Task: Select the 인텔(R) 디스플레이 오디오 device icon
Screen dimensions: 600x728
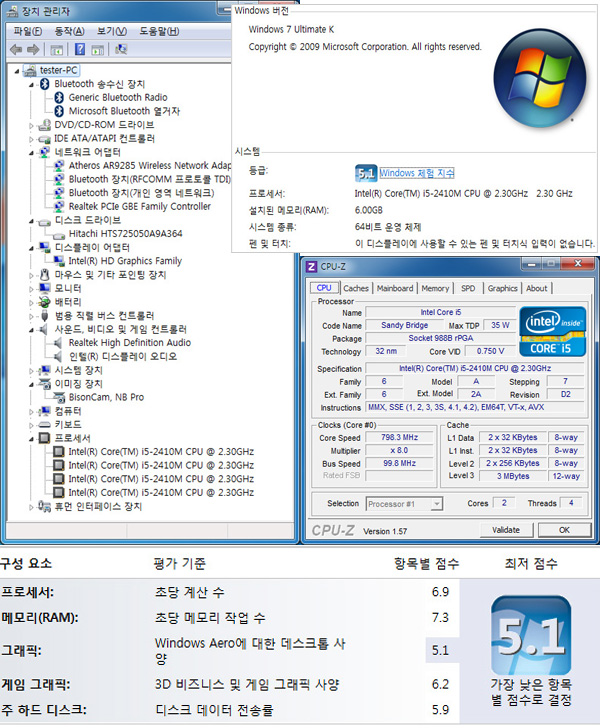Action: (x=59, y=356)
